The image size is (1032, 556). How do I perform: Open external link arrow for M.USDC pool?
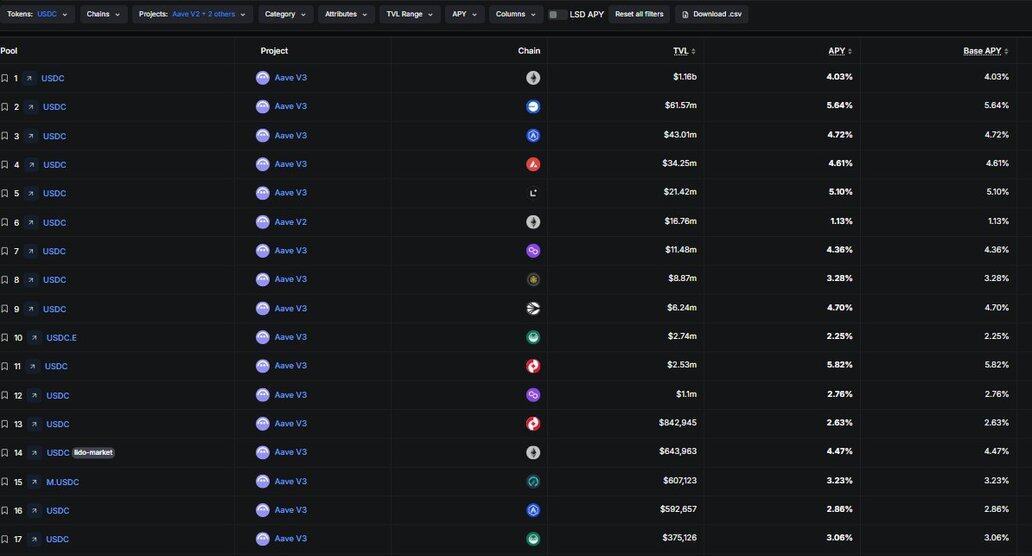pos(33,482)
